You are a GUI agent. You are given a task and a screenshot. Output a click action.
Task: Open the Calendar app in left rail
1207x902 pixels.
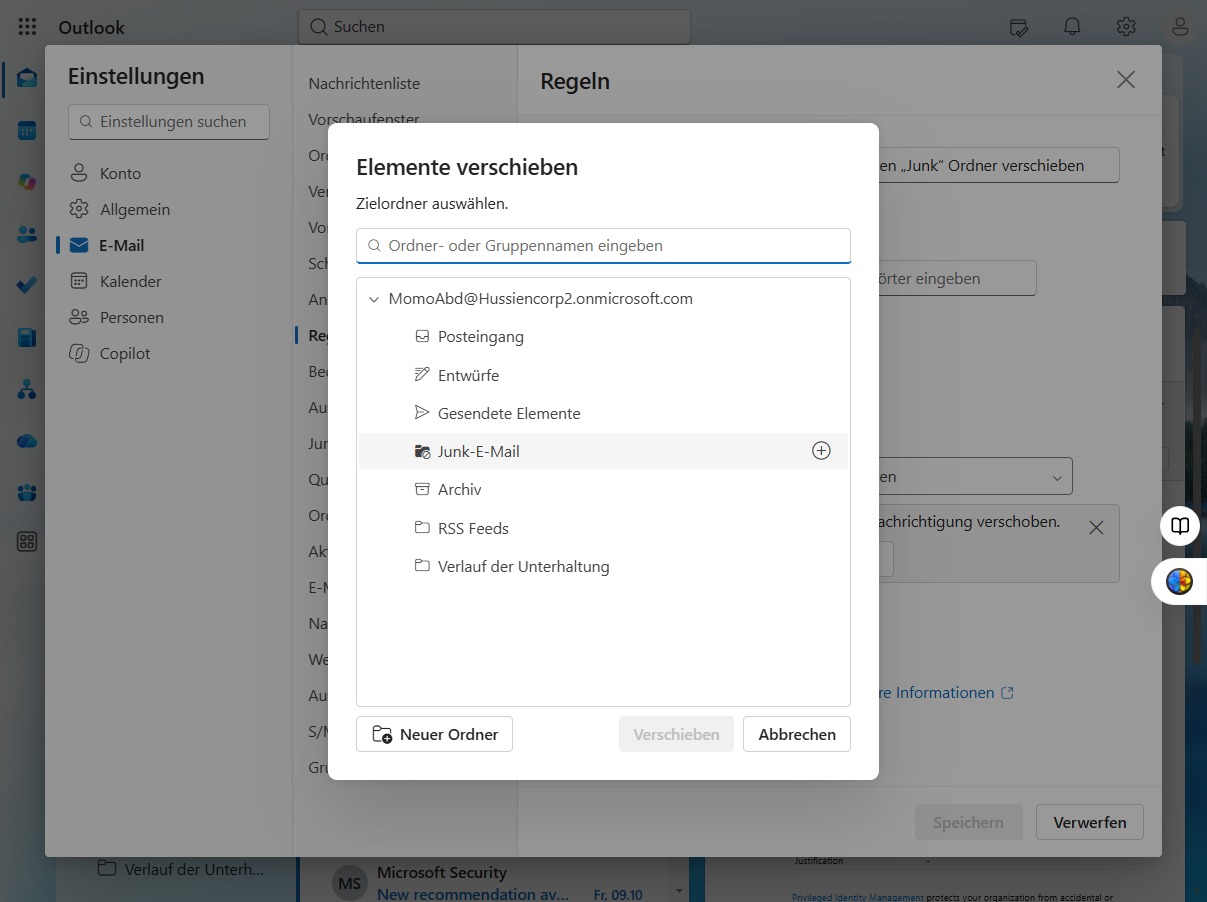pyautogui.click(x=27, y=131)
